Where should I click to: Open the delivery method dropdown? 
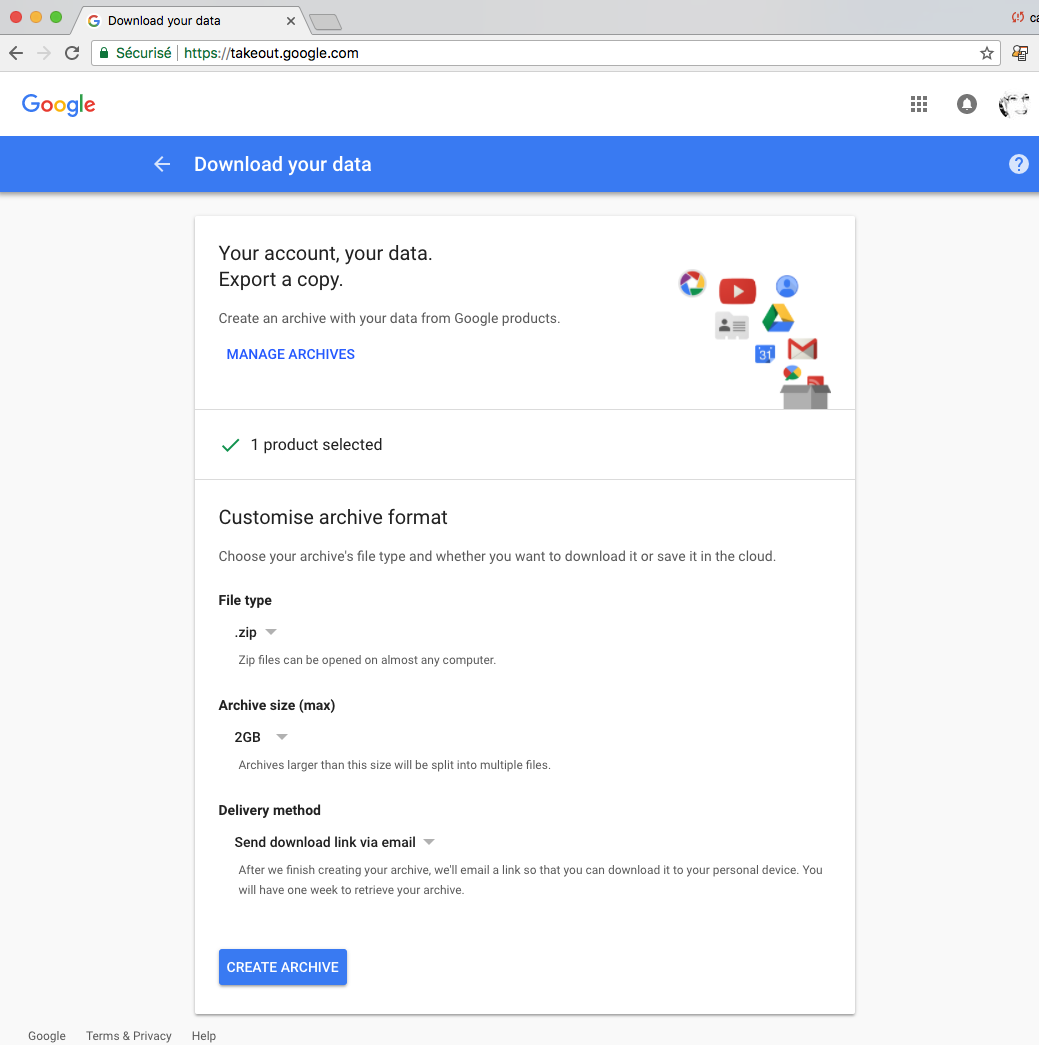(335, 842)
